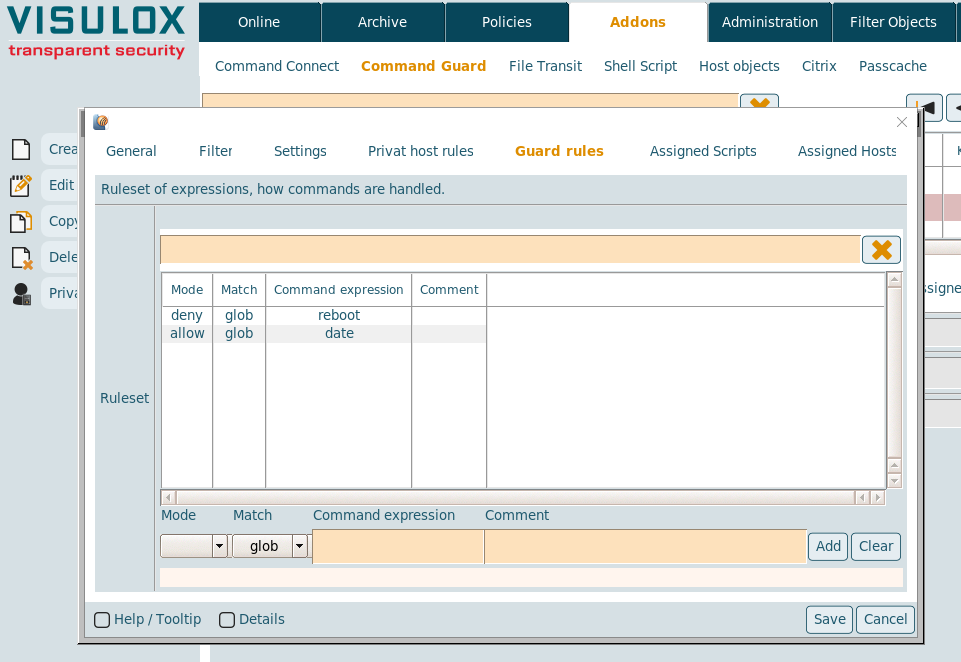This screenshot has height=662, width=961.
Task: Click the Save button
Action: (x=829, y=619)
